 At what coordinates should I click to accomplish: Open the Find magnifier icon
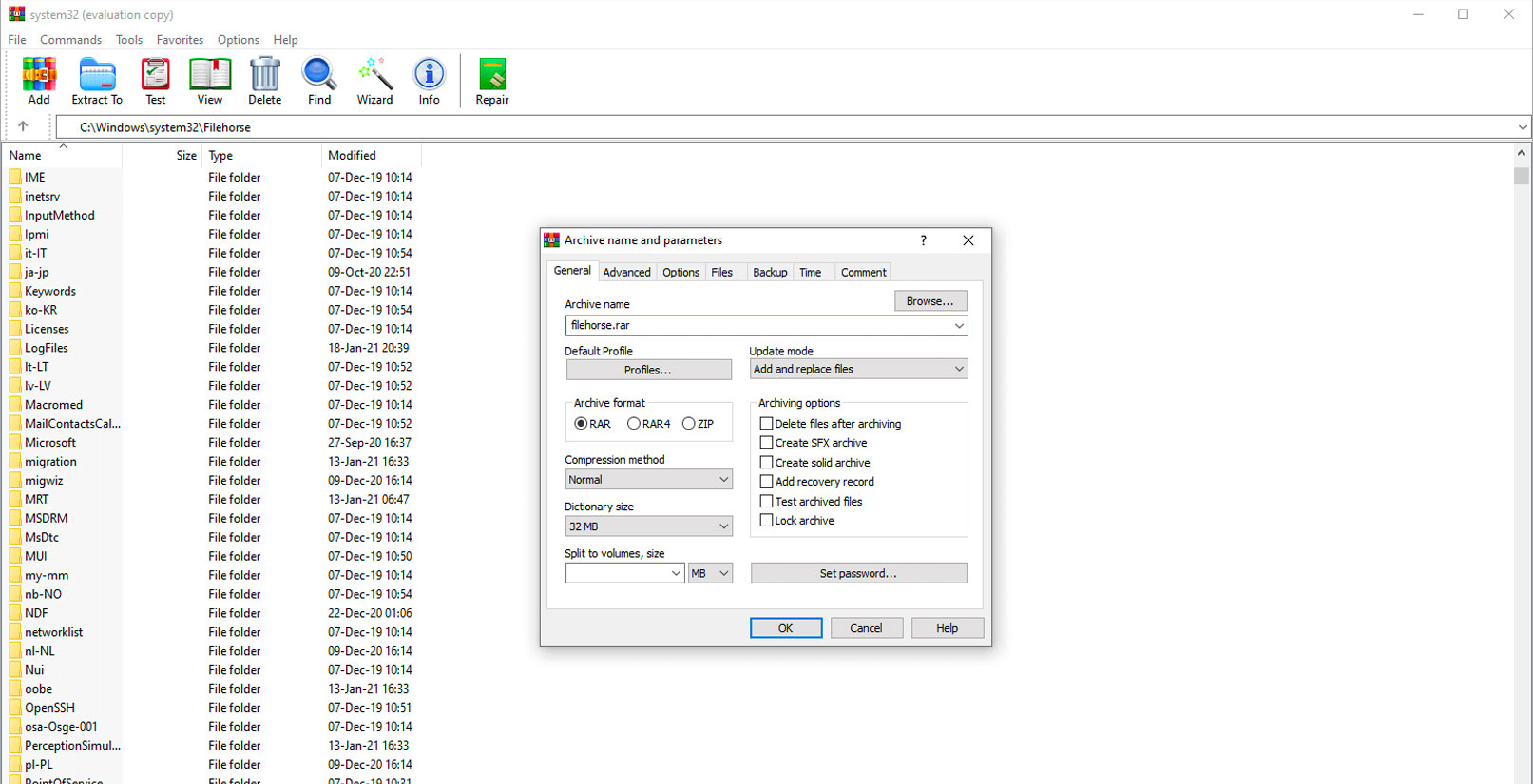coord(319,75)
